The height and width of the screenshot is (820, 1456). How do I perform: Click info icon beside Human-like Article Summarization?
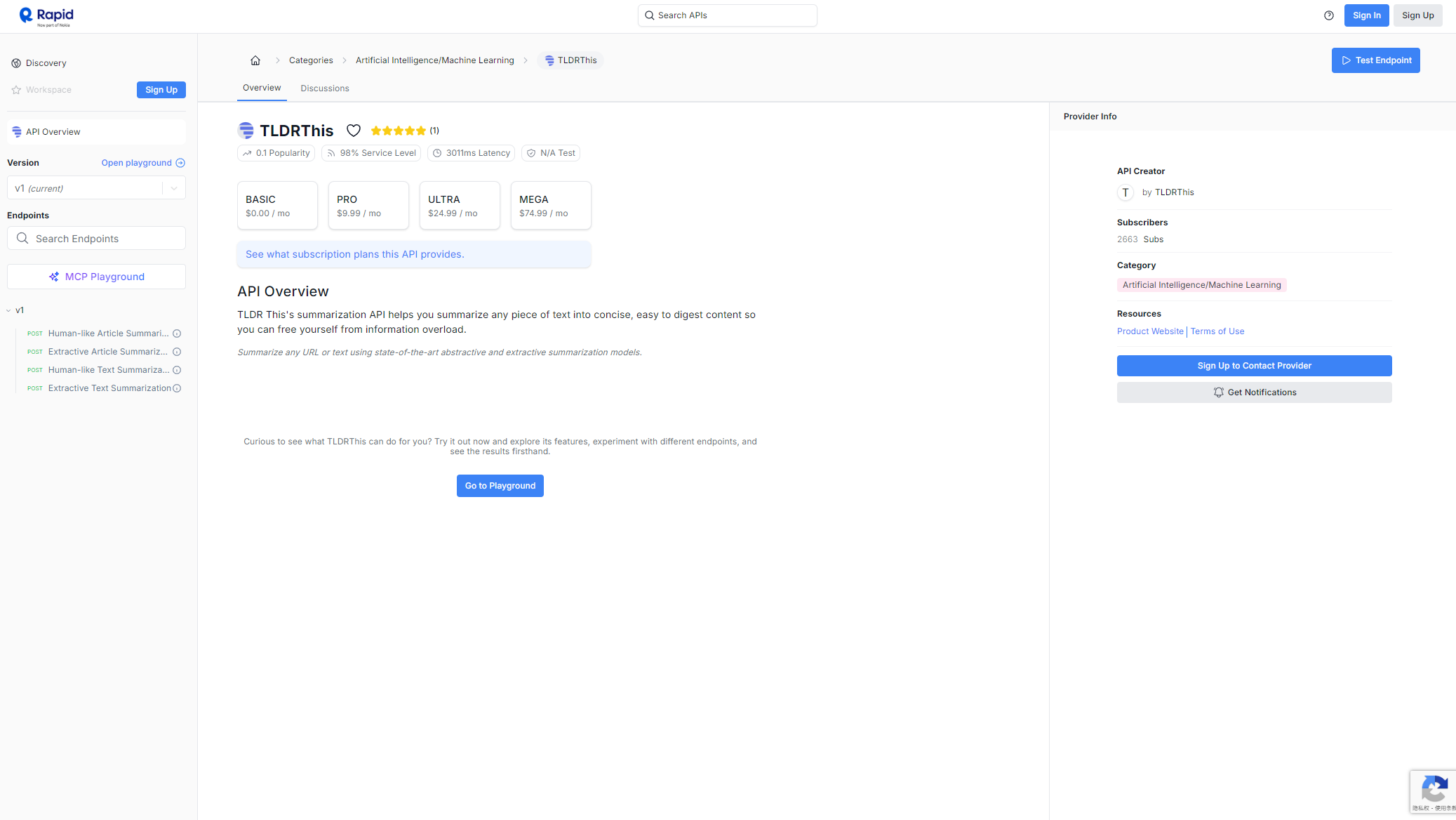(177, 333)
